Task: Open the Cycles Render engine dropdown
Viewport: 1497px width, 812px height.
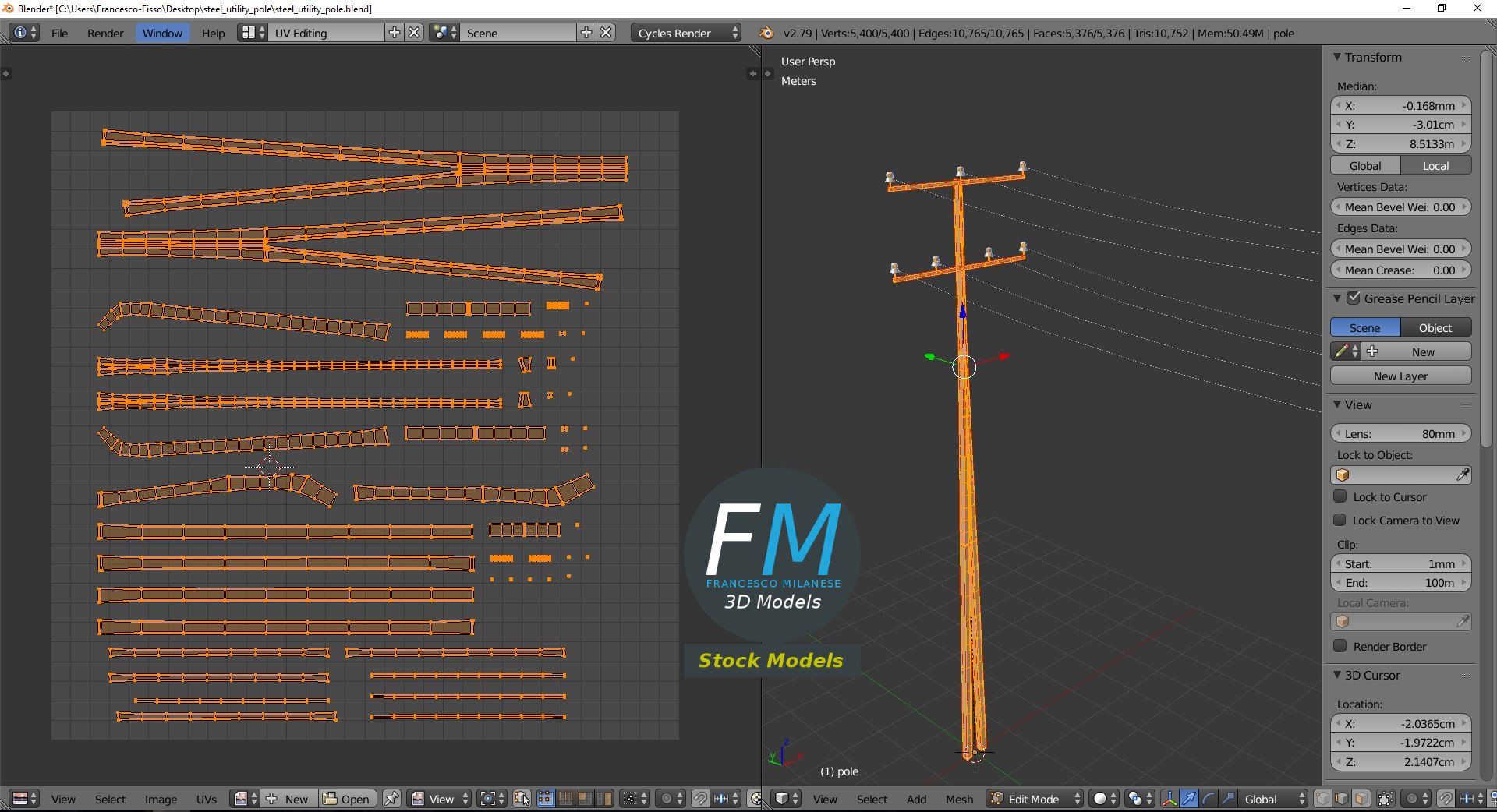Action: pos(685,33)
